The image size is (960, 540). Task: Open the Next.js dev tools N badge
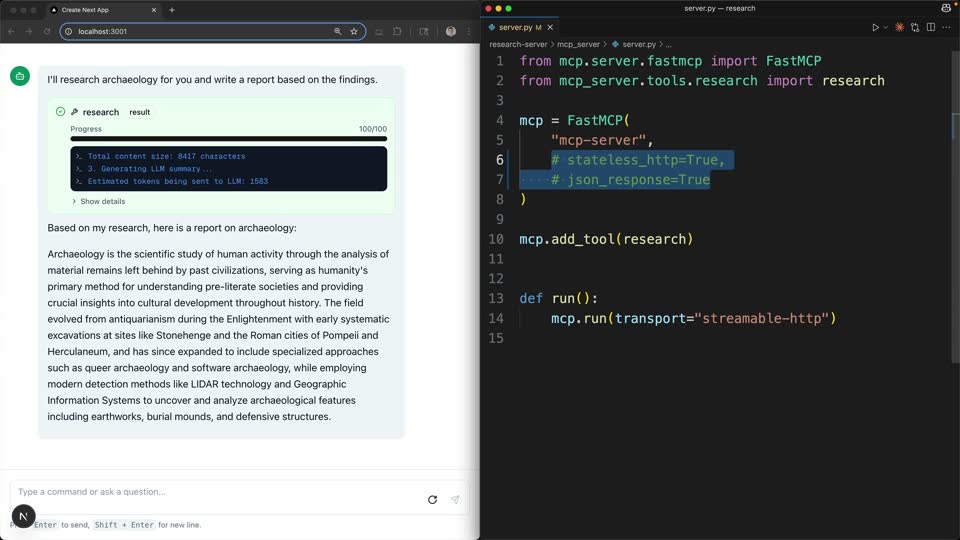pyautogui.click(x=23, y=516)
